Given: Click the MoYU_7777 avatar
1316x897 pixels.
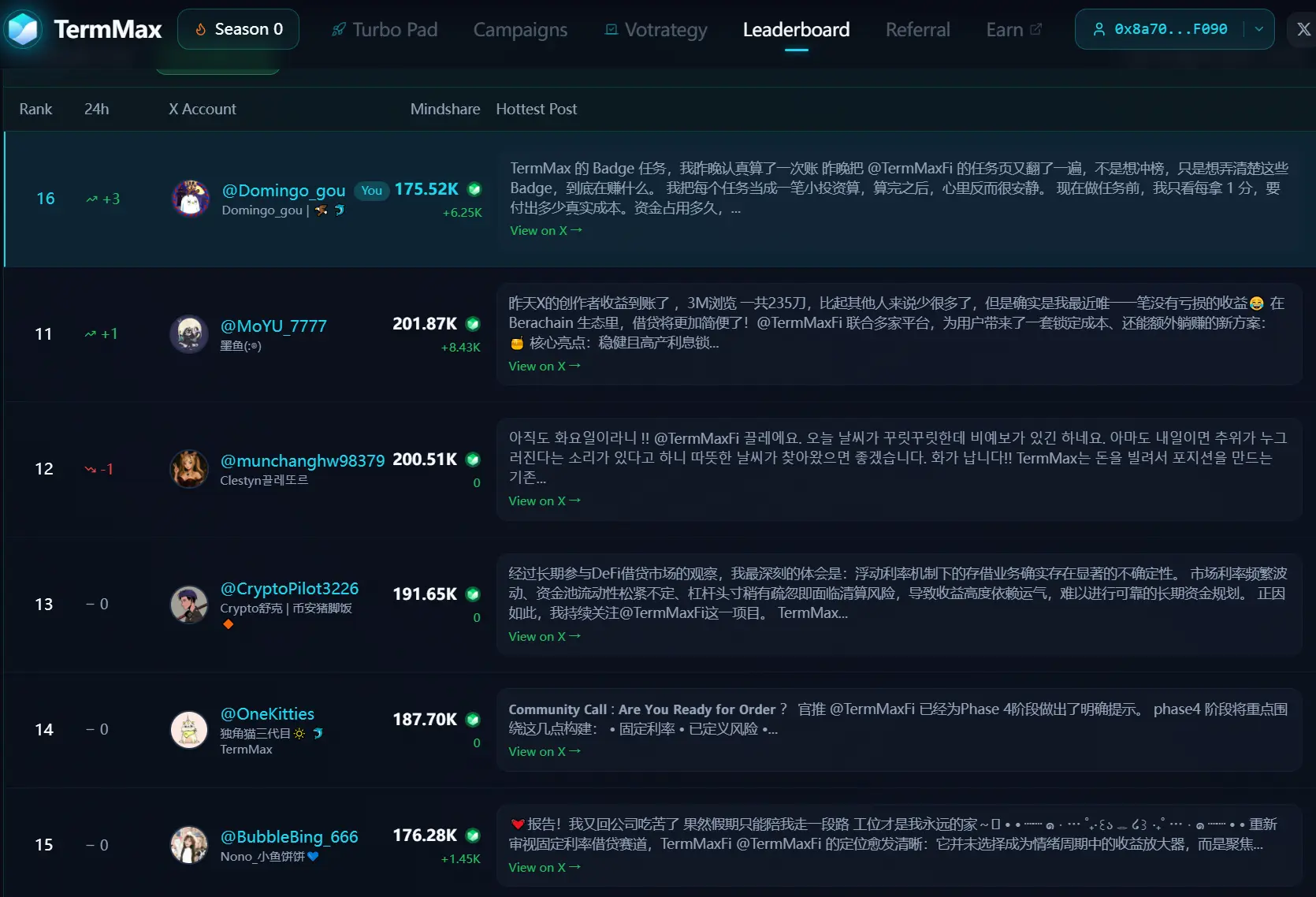Looking at the screenshot, I should pos(189,333).
